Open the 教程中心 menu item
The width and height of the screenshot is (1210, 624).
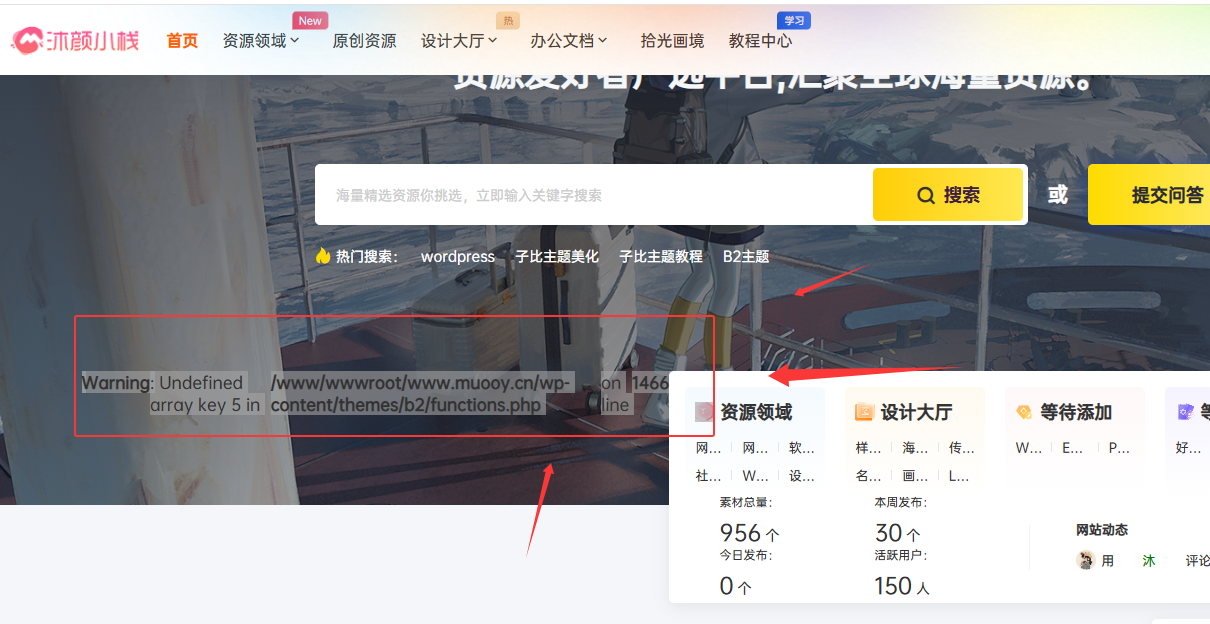(x=760, y=41)
